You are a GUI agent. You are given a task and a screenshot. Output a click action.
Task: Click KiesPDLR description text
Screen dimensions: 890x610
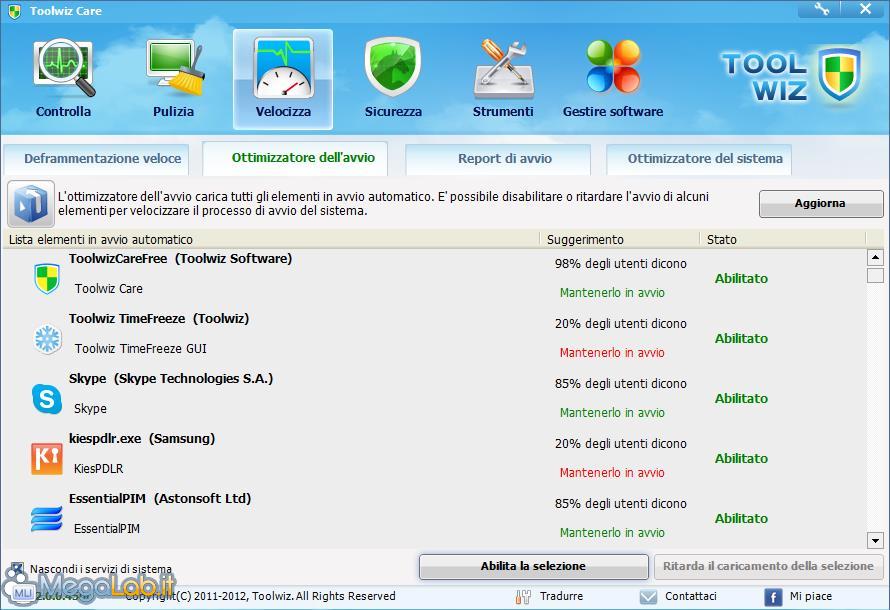point(99,469)
